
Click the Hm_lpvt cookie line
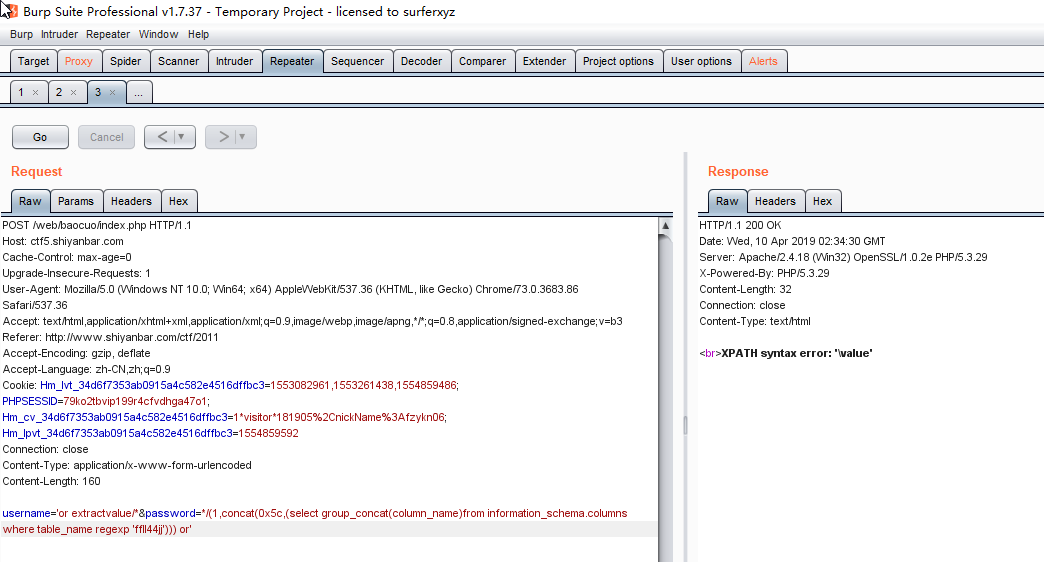[150, 433]
